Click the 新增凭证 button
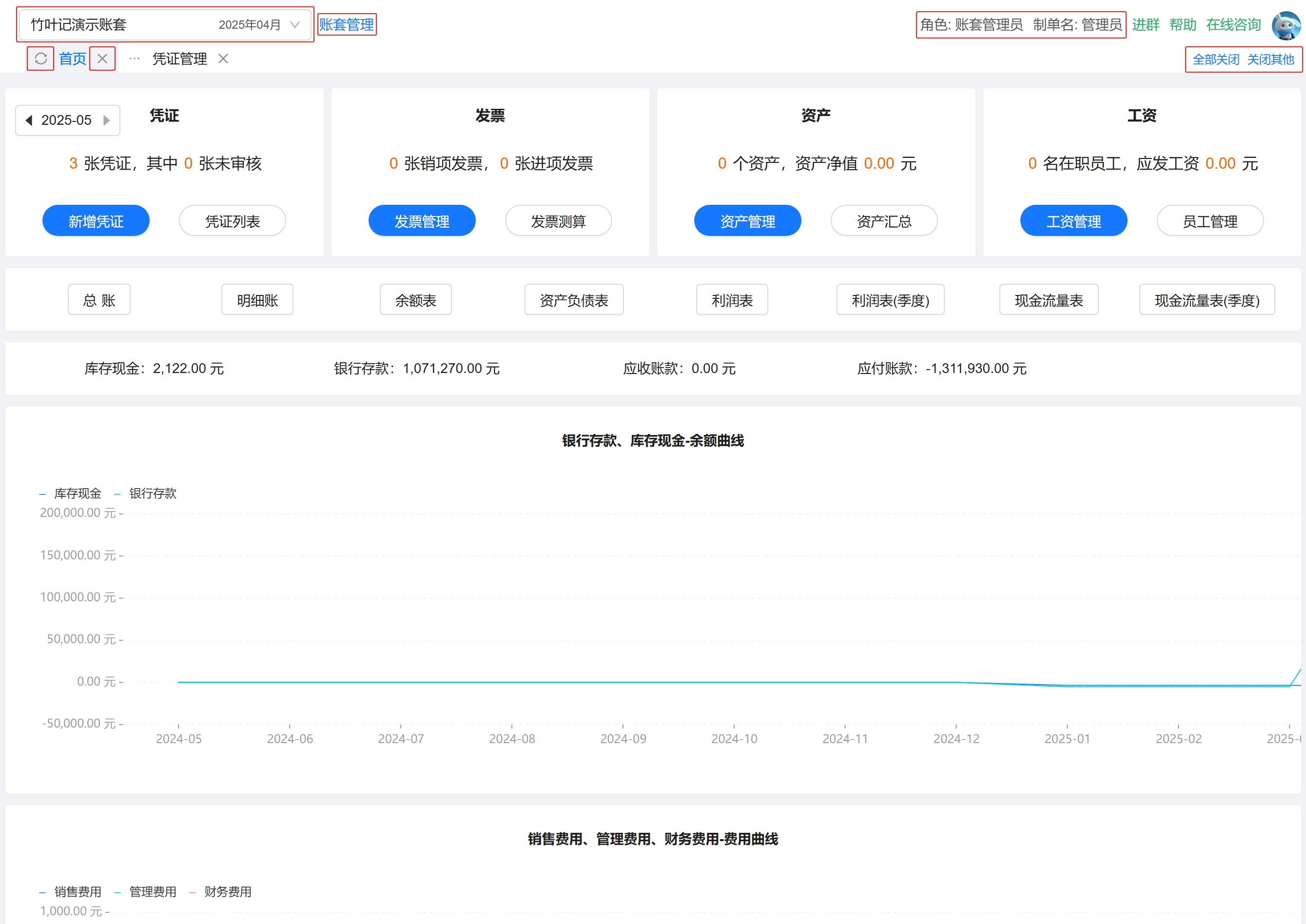 96,221
